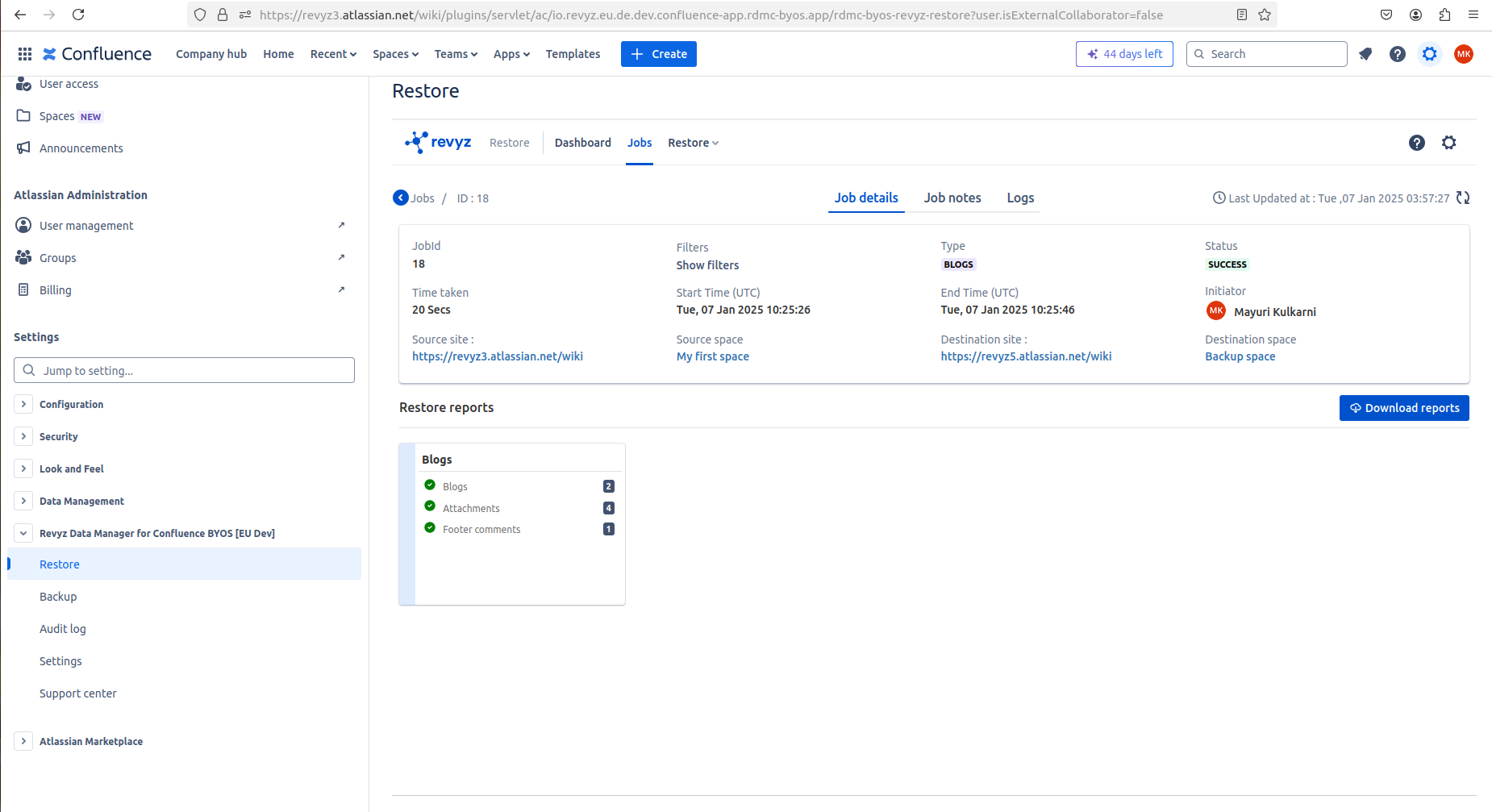Open Audit log in the sidebar
This screenshot has height=812, width=1492.
click(184, 629)
